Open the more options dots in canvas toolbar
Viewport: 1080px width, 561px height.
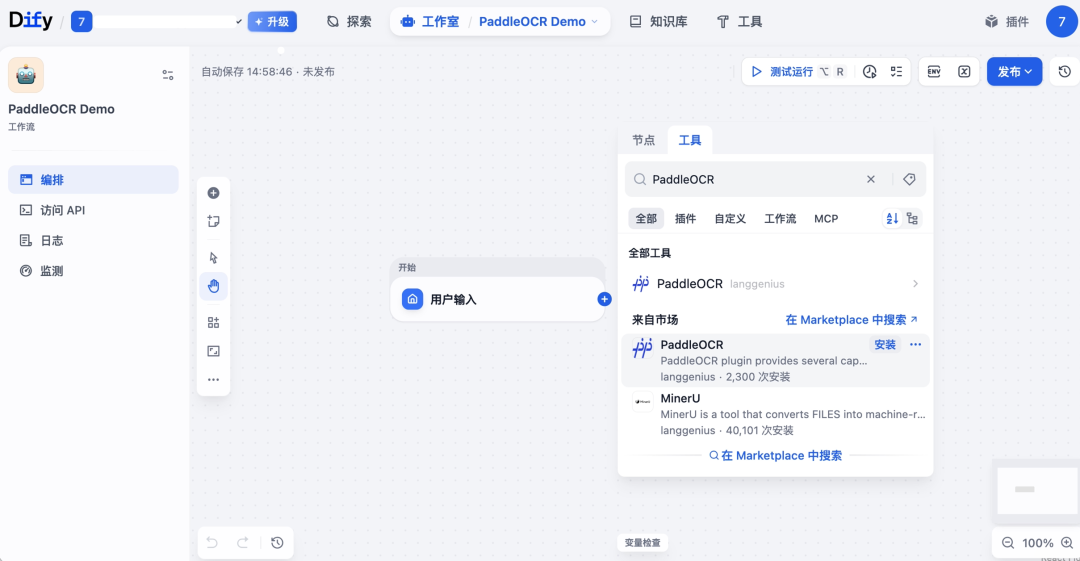pos(214,380)
